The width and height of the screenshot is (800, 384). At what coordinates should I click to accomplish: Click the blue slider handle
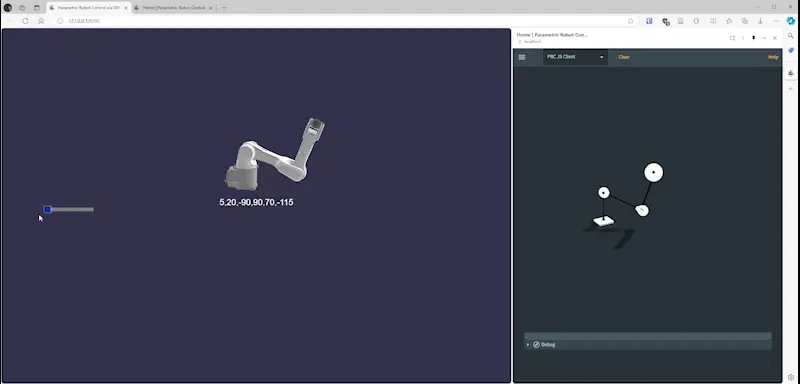[47, 209]
